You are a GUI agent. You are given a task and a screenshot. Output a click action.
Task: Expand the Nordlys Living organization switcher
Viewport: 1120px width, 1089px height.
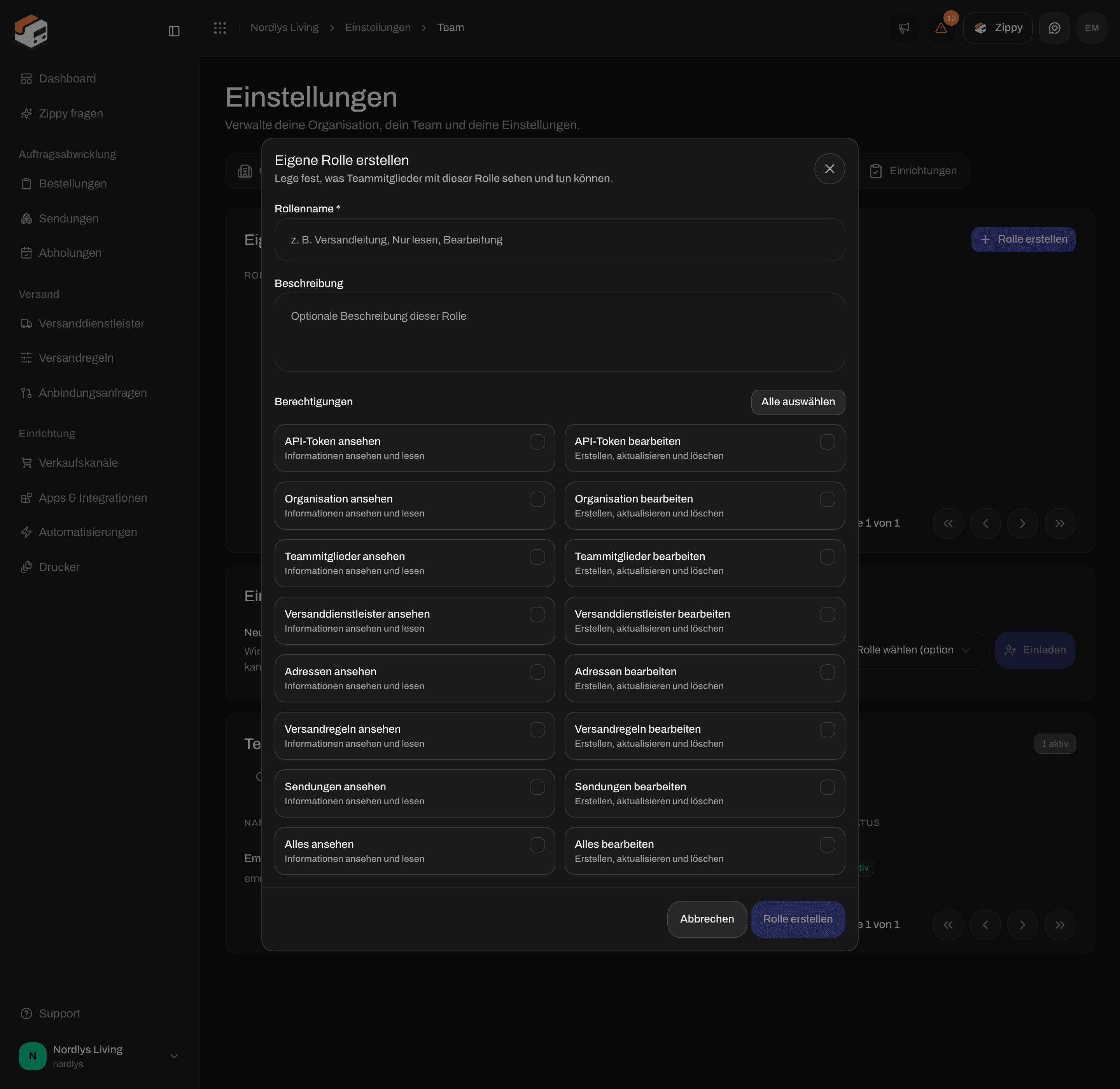tap(100, 1056)
